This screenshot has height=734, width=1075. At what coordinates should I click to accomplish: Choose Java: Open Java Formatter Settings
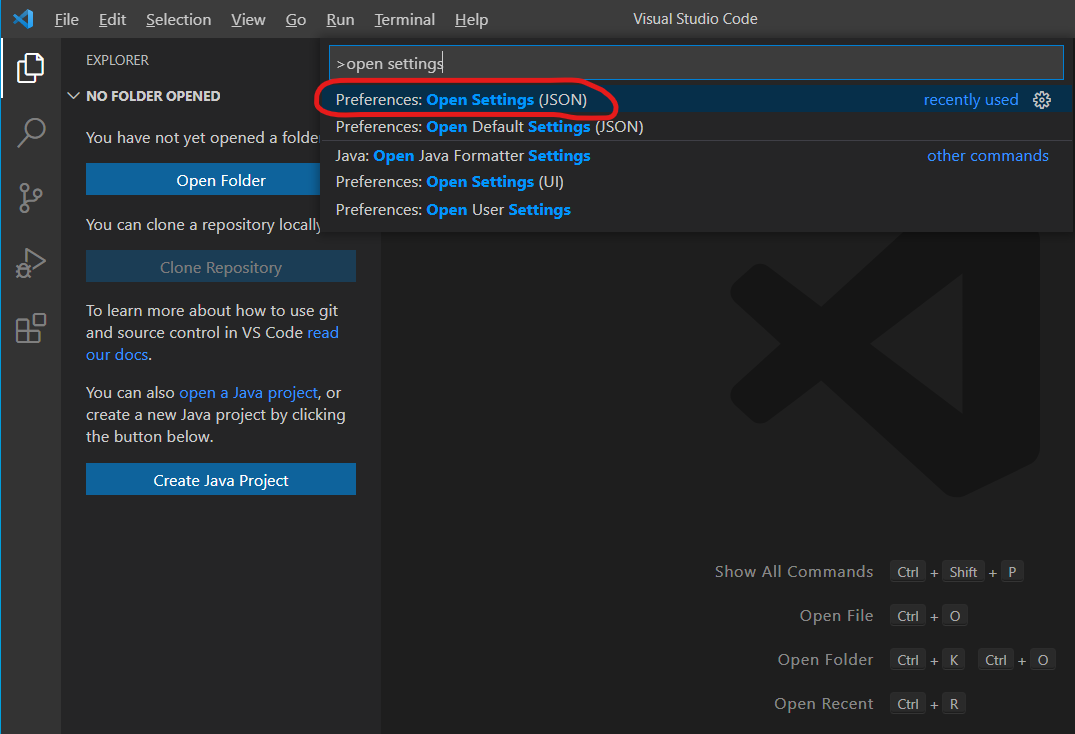point(463,156)
